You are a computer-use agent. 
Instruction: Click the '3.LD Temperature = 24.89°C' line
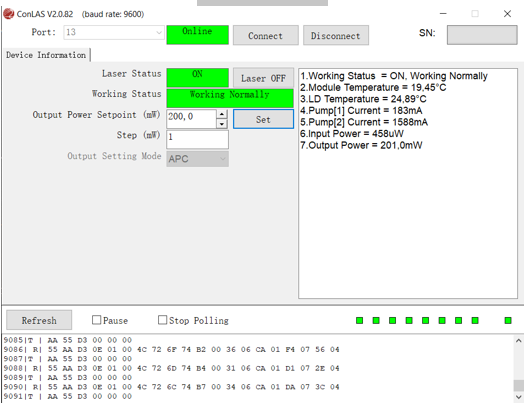click(x=363, y=99)
